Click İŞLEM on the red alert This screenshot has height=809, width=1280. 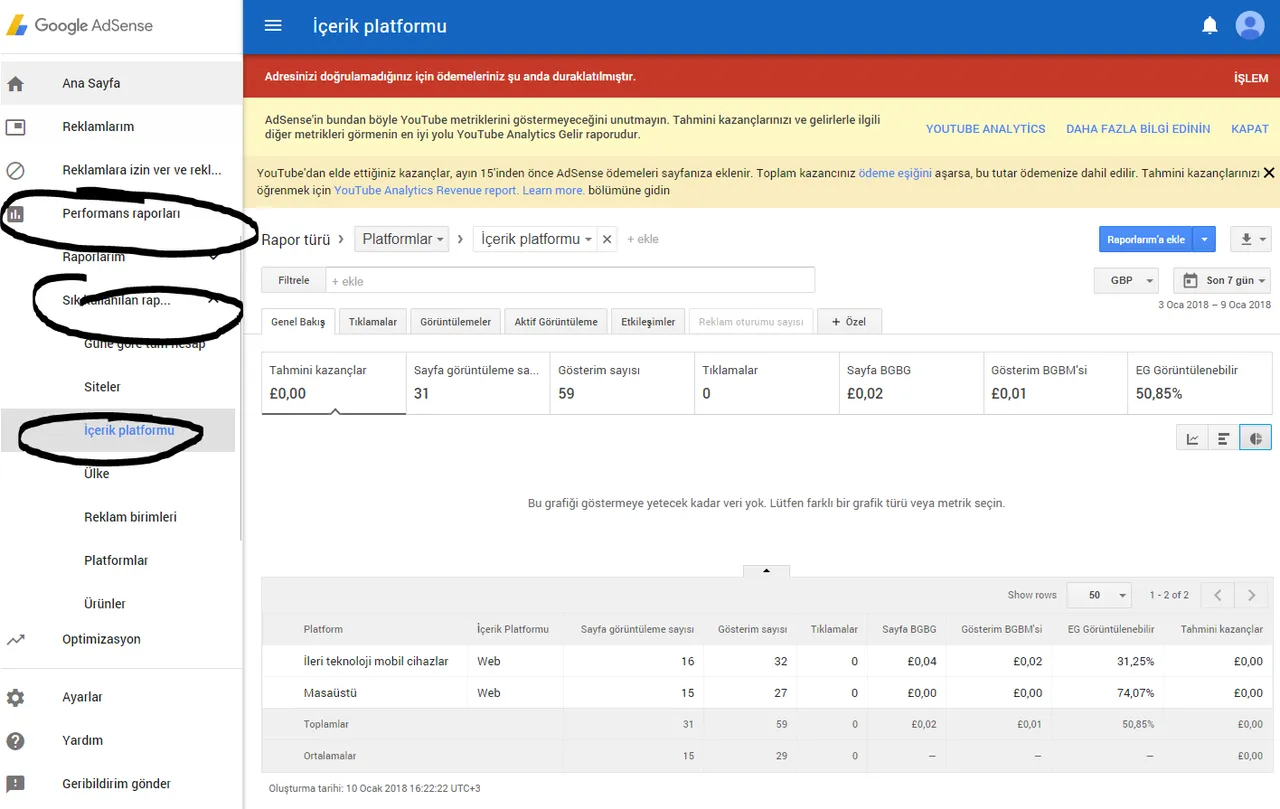tap(1251, 78)
